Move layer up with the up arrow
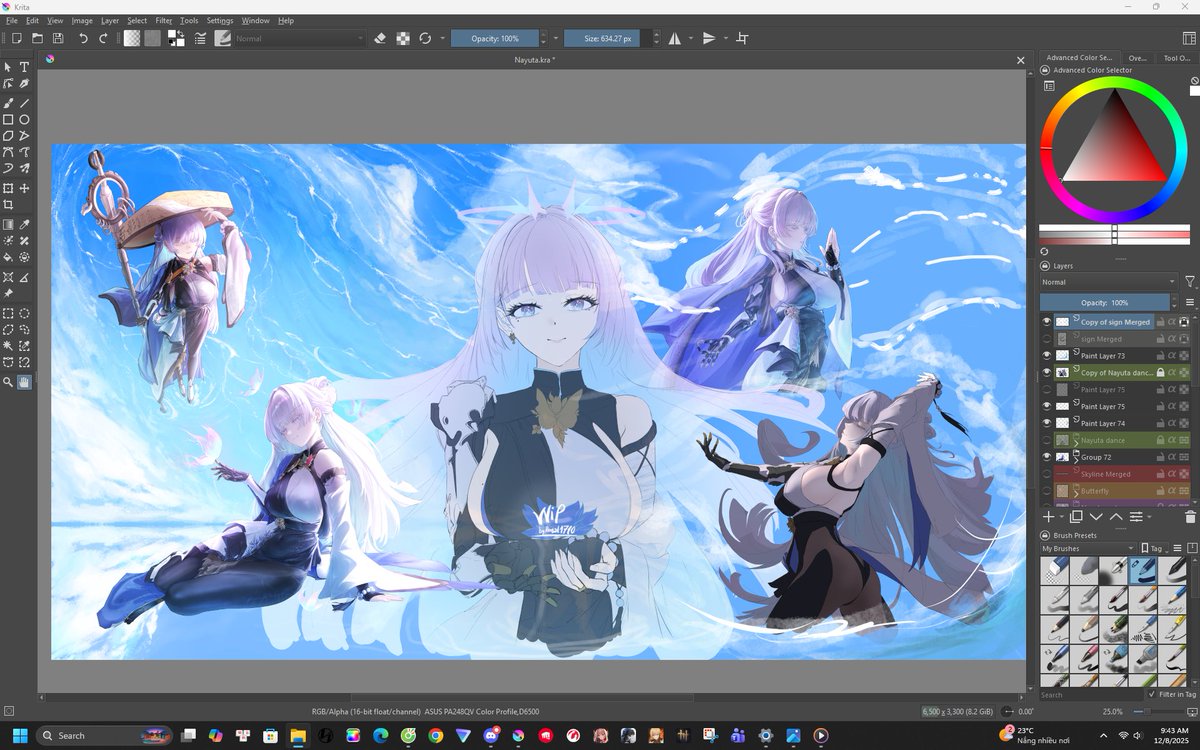Image resolution: width=1200 pixels, height=750 pixels. point(1116,517)
